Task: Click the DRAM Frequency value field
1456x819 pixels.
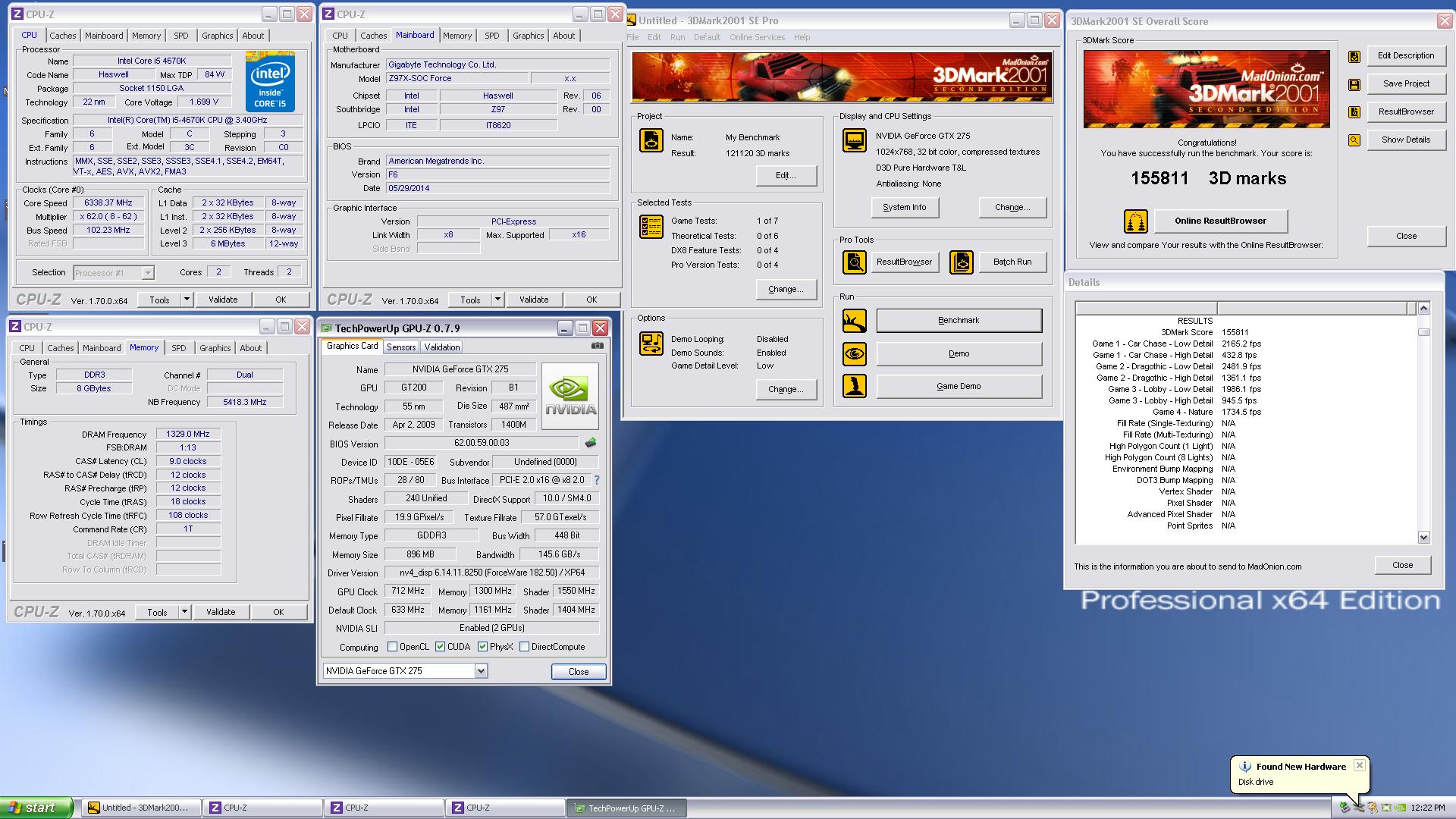Action: (189, 435)
